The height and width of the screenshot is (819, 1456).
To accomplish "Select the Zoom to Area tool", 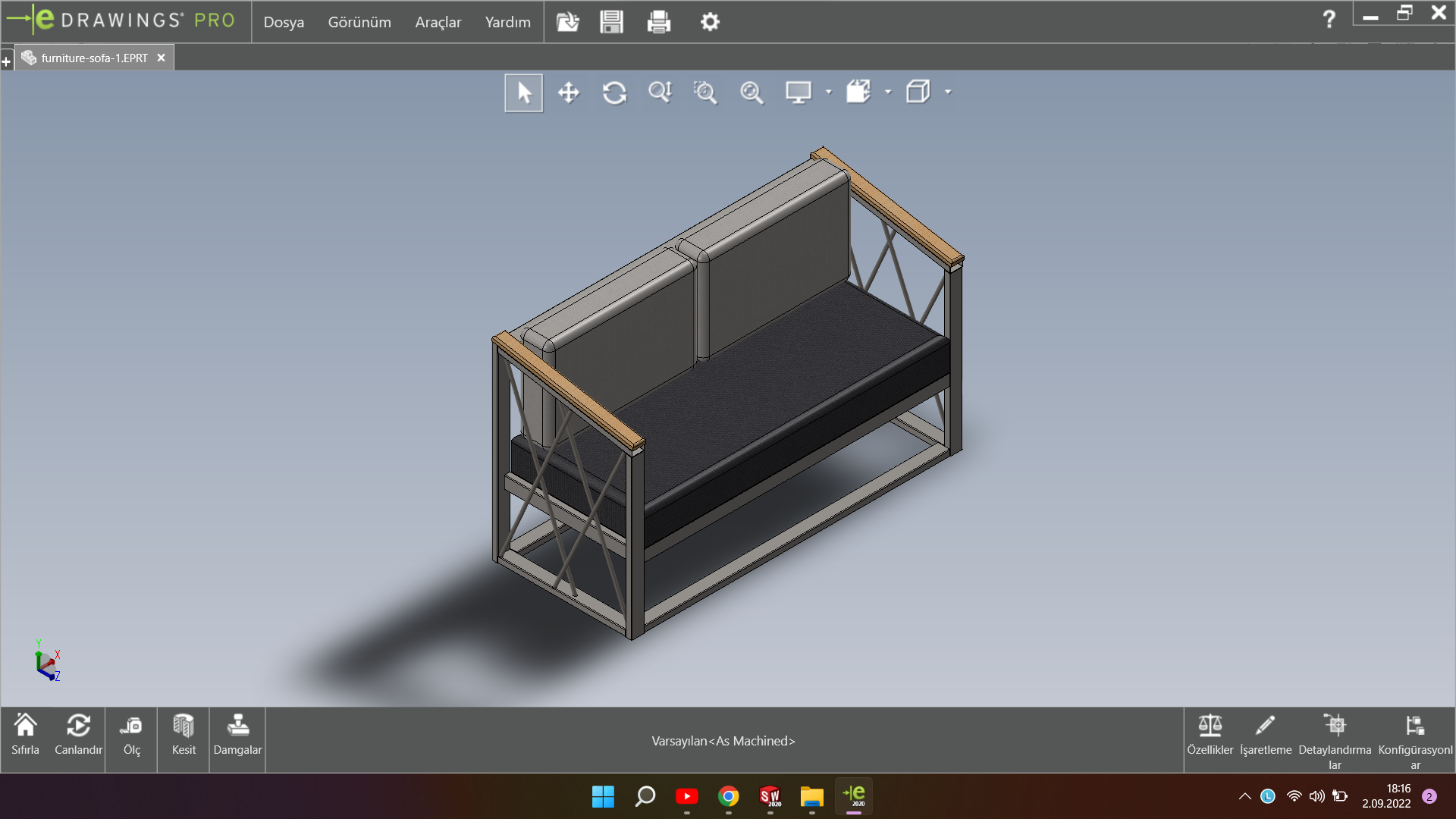I will tap(705, 93).
